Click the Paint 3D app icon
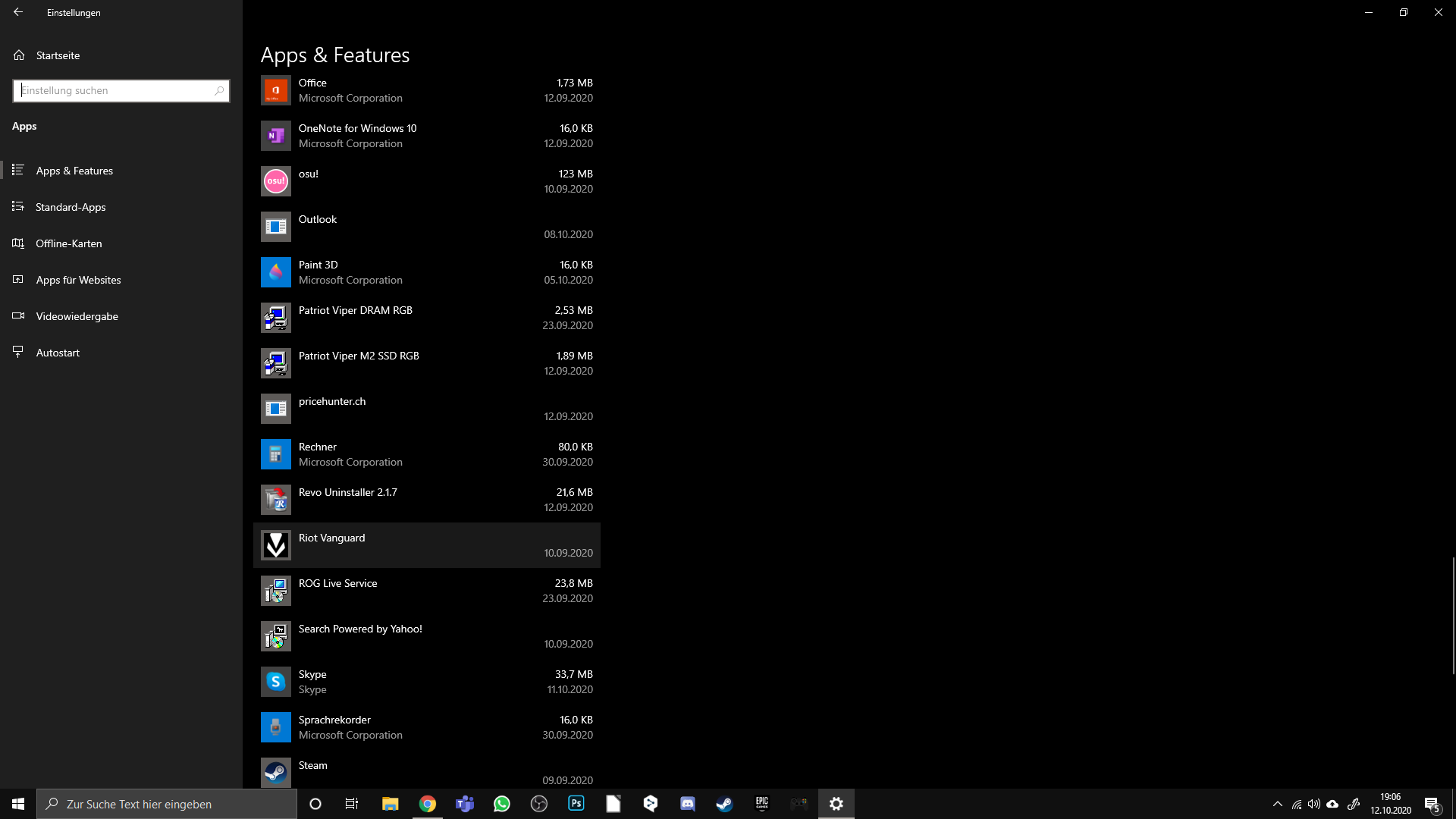 [275, 272]
